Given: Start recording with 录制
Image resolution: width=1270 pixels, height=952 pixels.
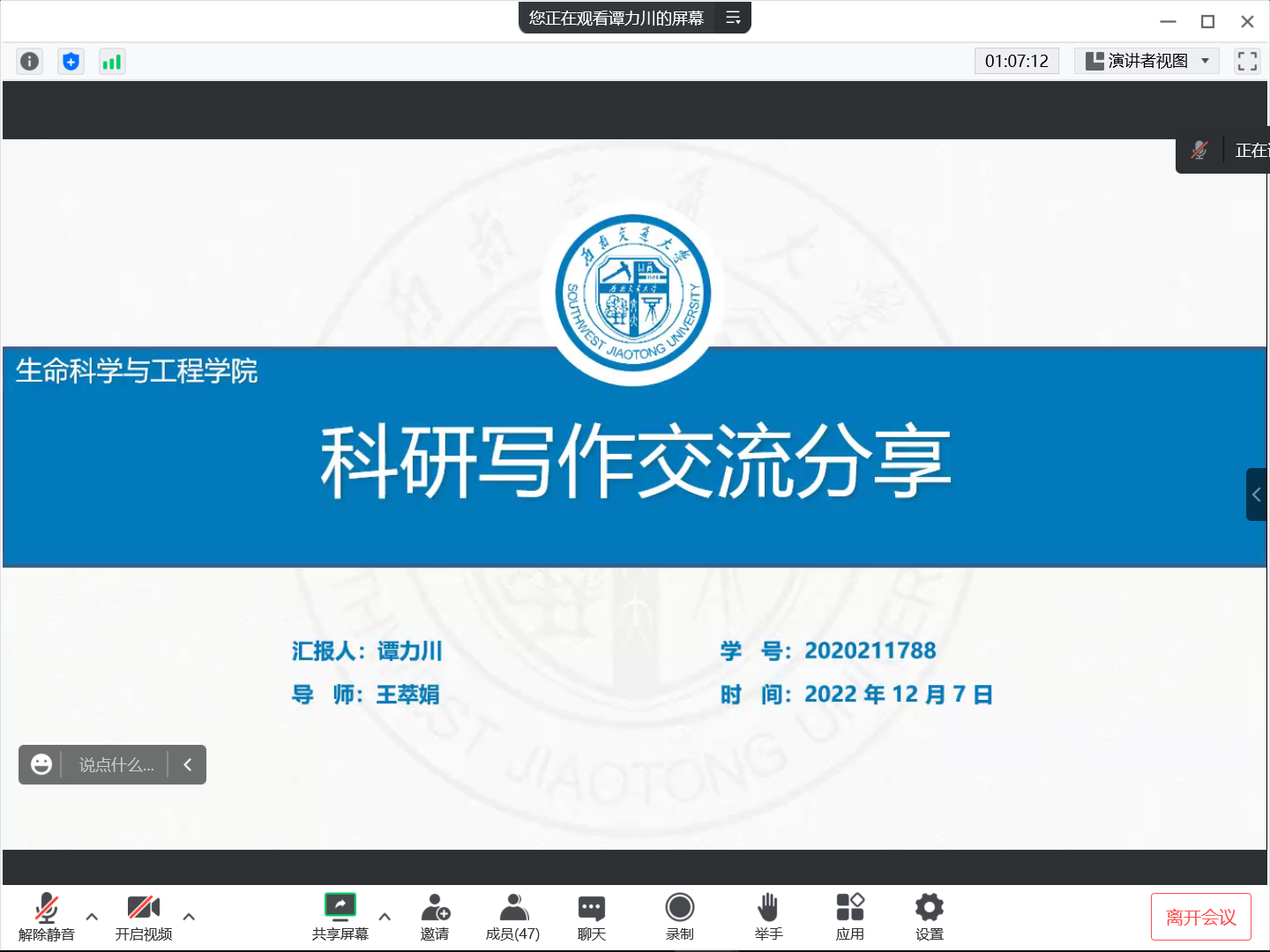Looking at the screenshot, I should (679, 917).
